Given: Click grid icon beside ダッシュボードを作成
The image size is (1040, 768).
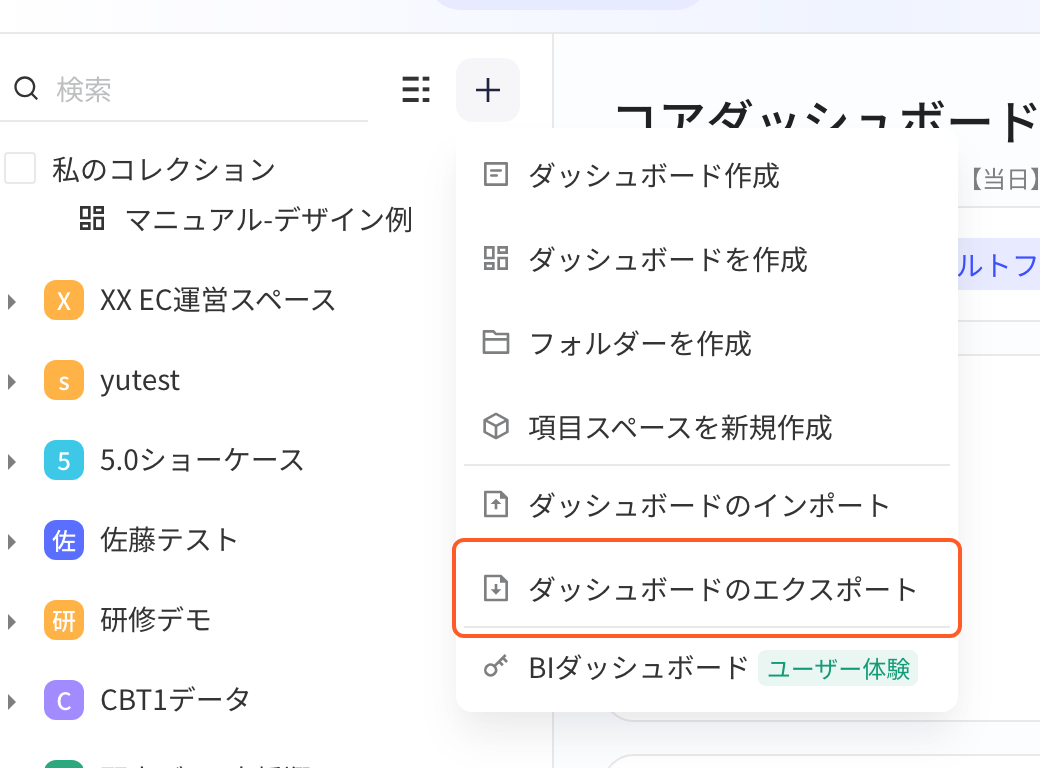Looking at the screenshot, I should click(495, 258).
